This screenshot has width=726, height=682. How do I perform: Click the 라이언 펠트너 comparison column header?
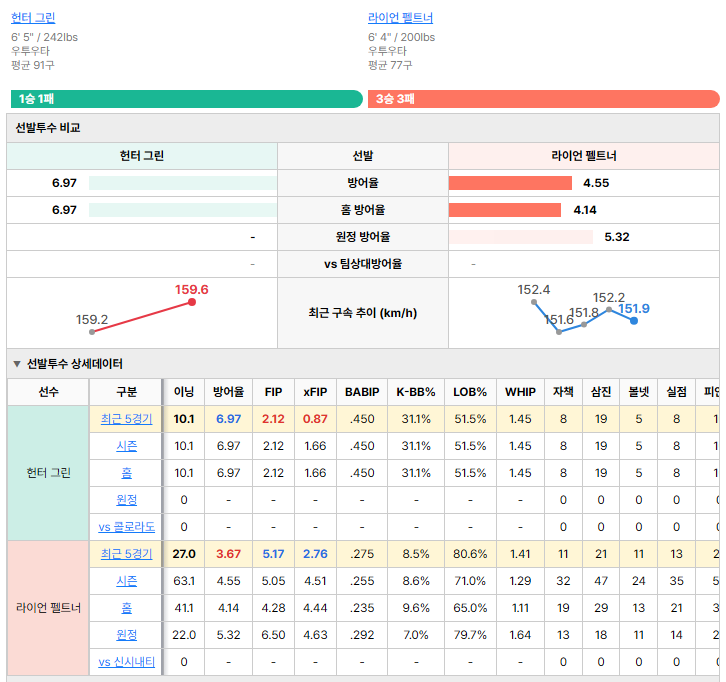tap(583, 156)
